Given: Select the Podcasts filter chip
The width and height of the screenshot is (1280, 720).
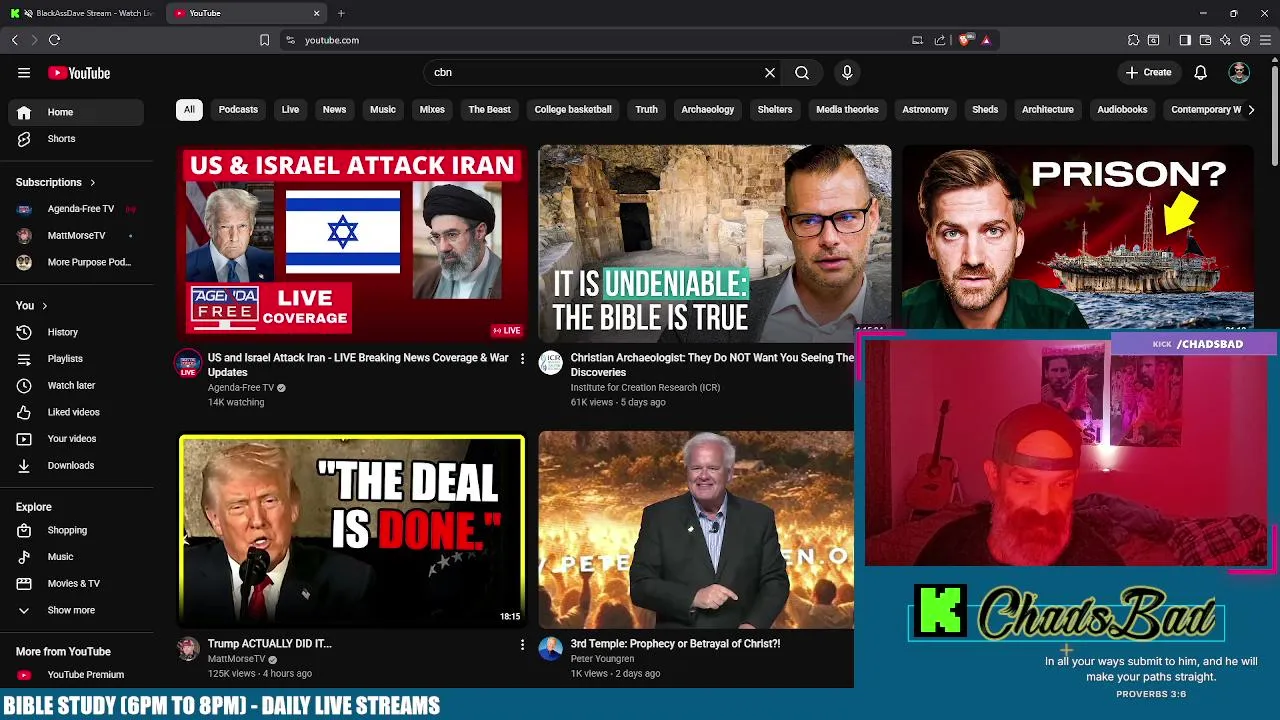Looking at the screenshot, I should [x=238, y=110].
